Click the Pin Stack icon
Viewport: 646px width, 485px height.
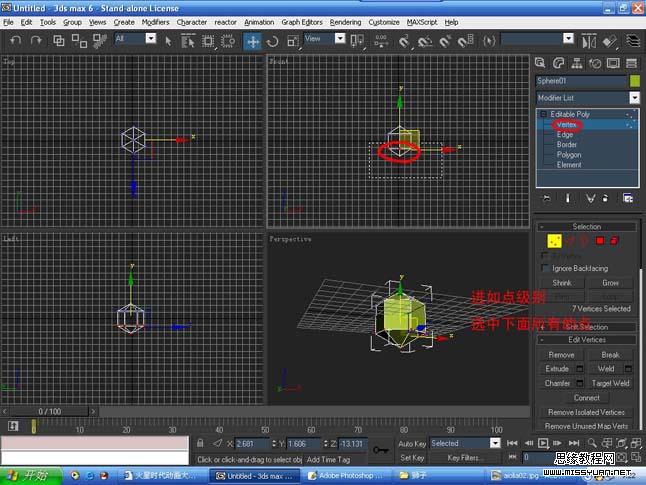(x=546, y=198)
